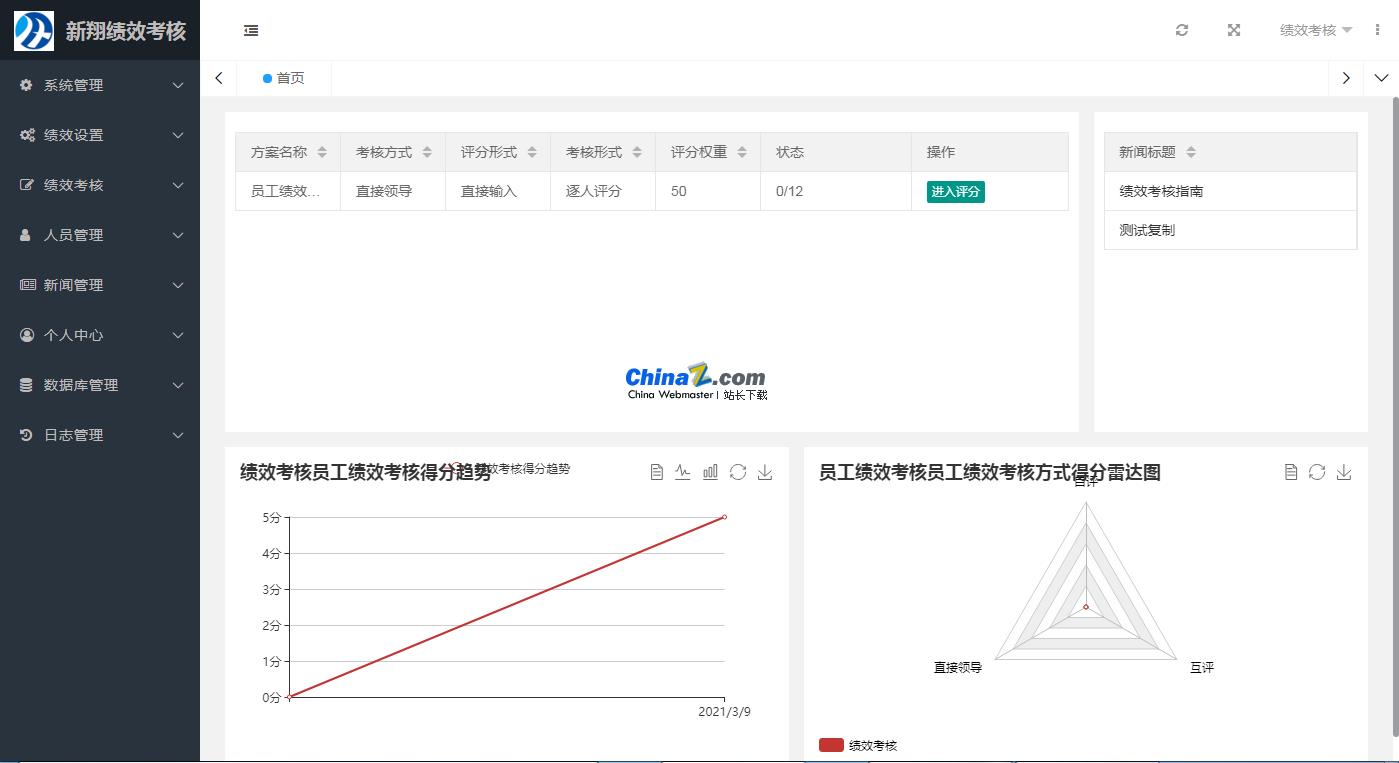The height and width of the screenshot is (763, 1399).
Task: Open the 测试复制 news item
Action: 1230,230
